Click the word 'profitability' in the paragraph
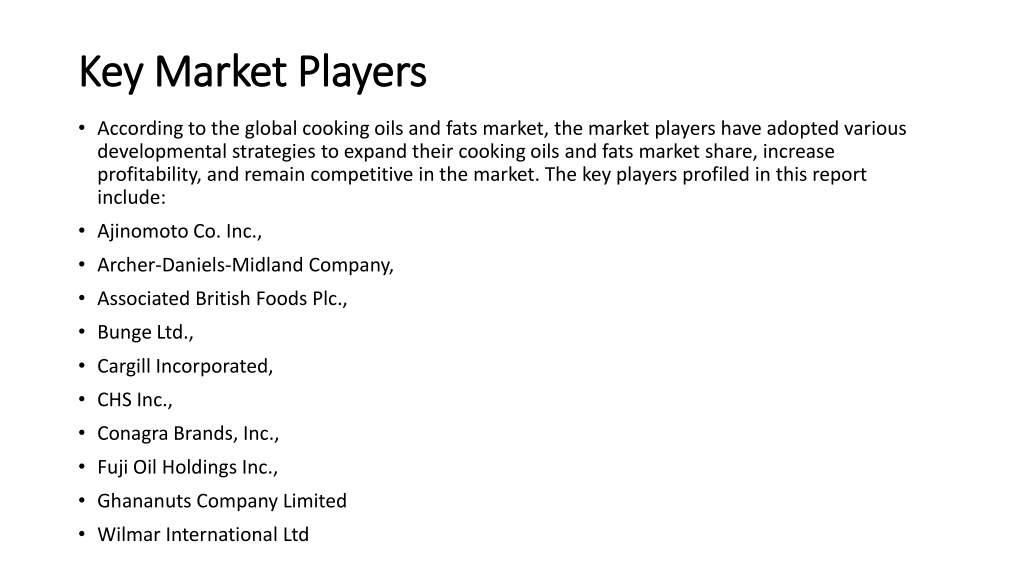This screenshot has height=576, width=1024. tap(150, 175)
